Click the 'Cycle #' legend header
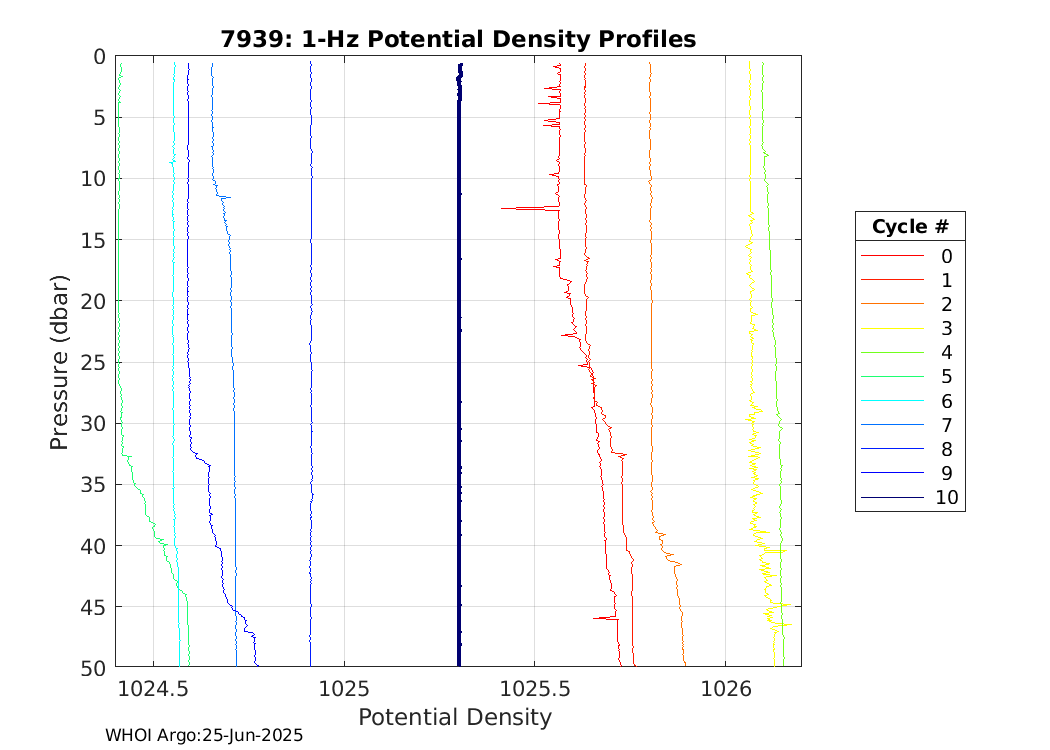The height and width of the screenshot is (750, 1050). point(910,226)
